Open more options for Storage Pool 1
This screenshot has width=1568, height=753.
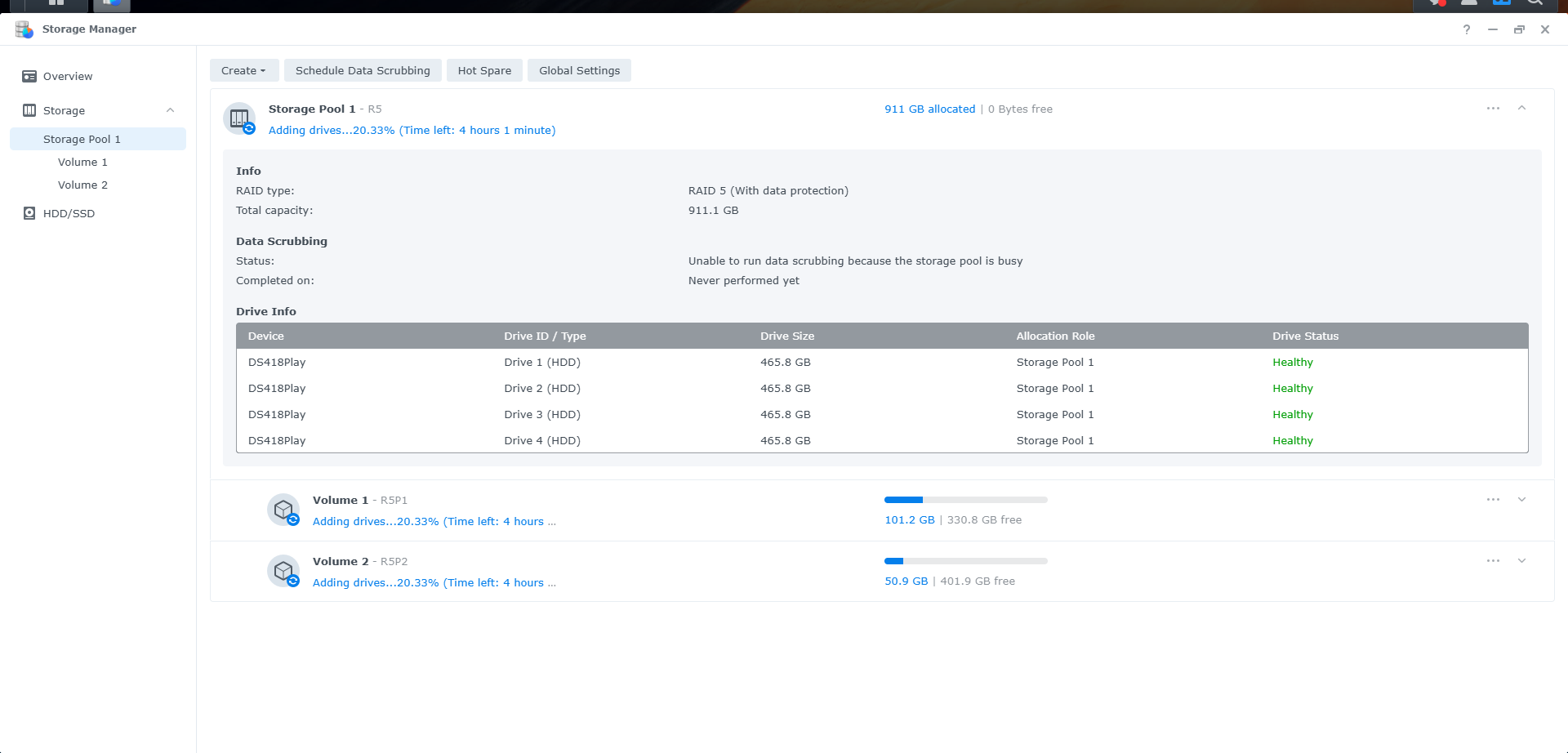1493,109
